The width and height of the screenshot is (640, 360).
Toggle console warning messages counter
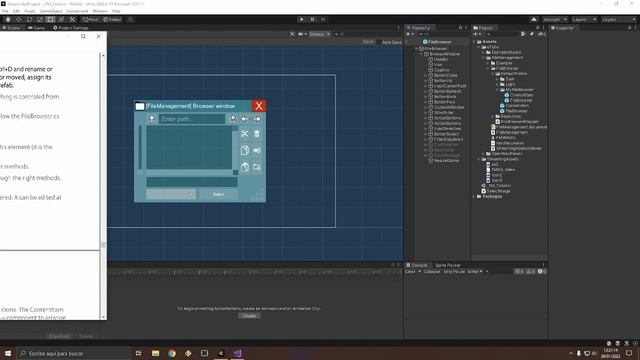coord(530,271)
